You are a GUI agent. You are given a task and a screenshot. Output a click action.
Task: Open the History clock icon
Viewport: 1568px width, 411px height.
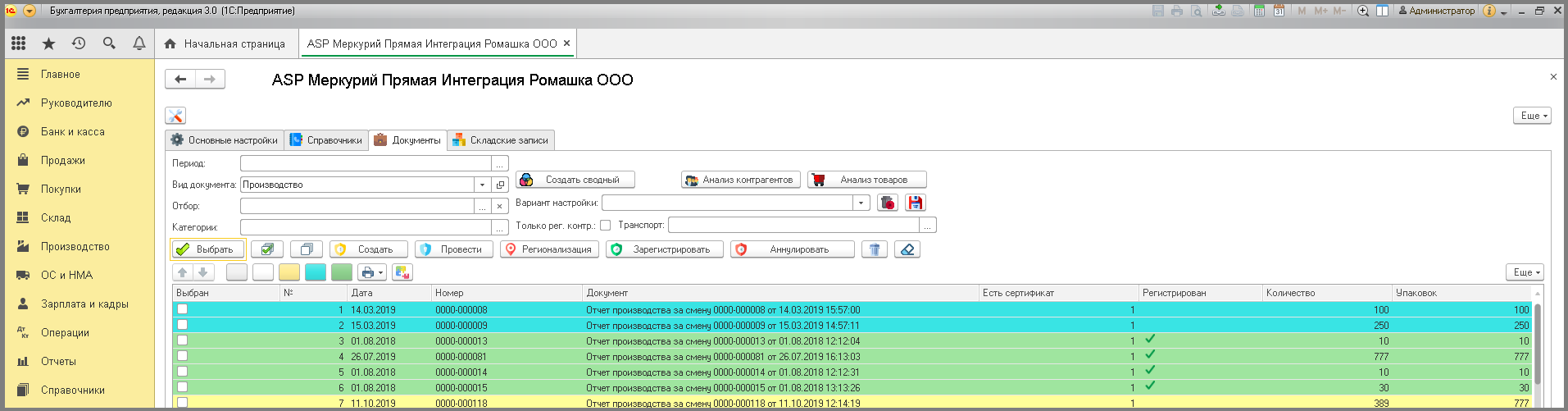[79, 43]
